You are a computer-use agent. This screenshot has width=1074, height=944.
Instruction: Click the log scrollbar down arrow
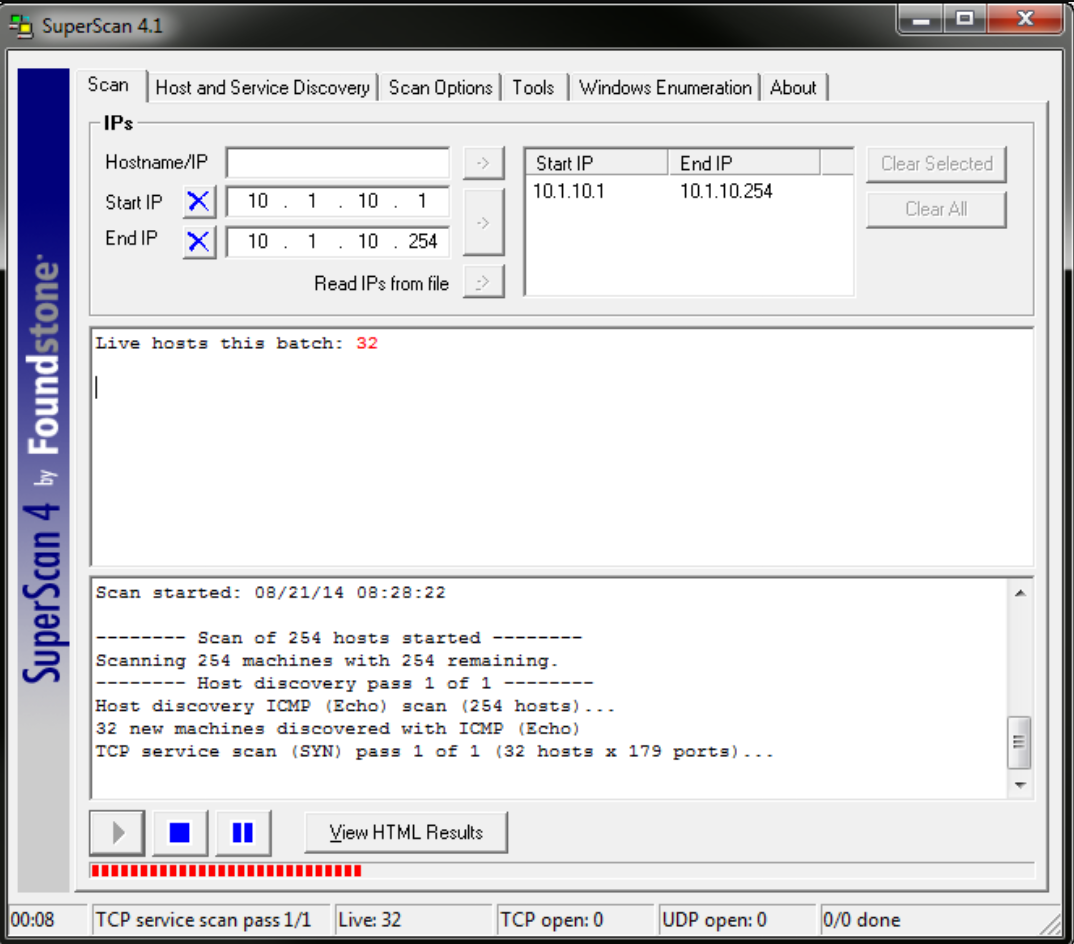click(x=1020, y=785)
